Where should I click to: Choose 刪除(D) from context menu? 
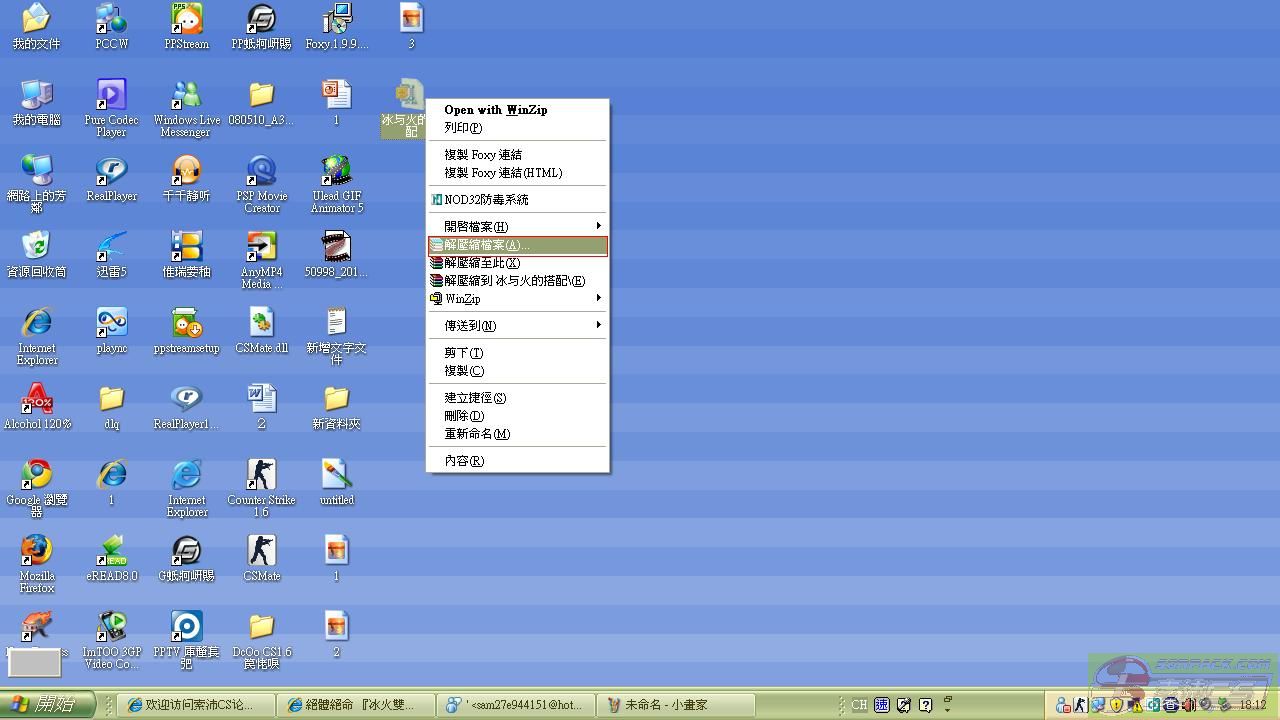click(464, 416)
